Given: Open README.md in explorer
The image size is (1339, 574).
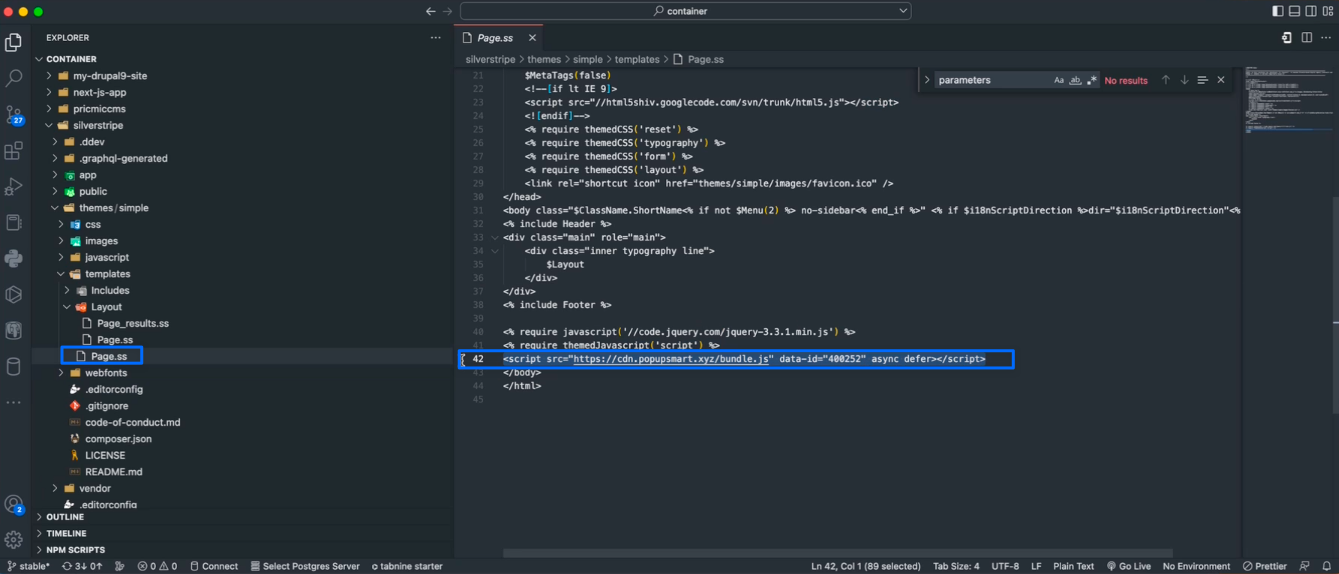Looking at the screenshot, I should pyautogui.click(x=113, y=472).
